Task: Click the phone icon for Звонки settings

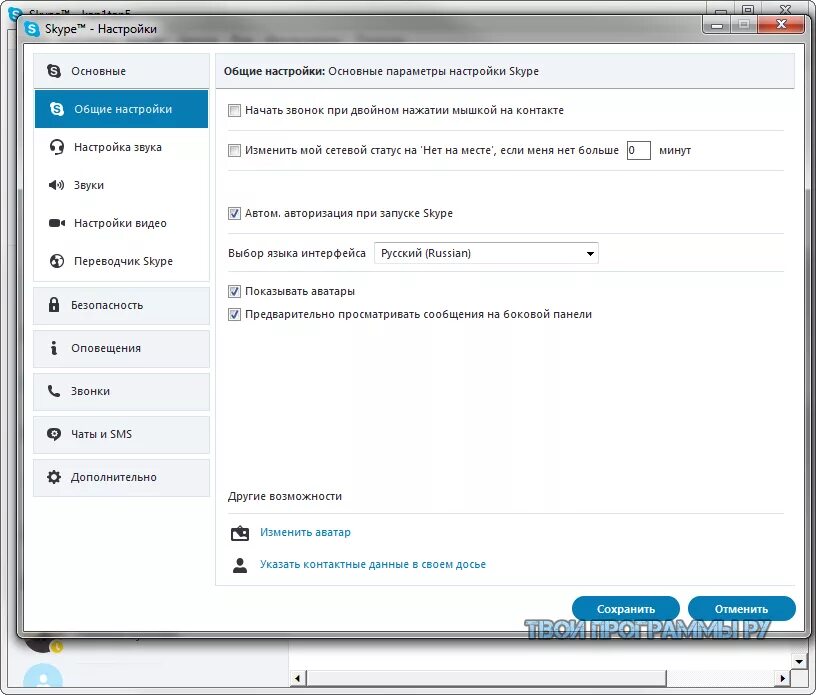Action: click(54, 391)
